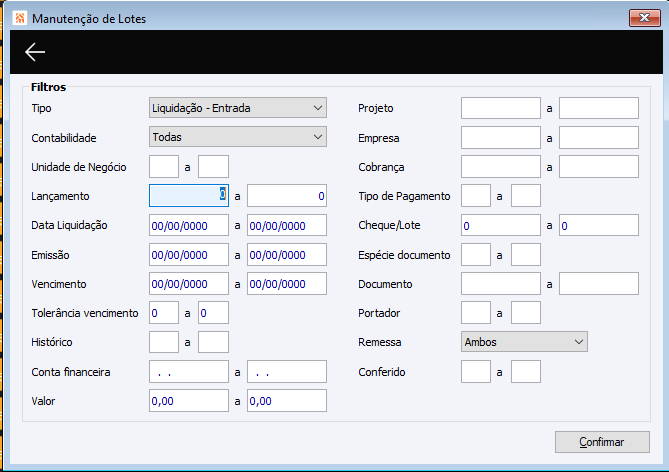
Task: Open the Remessa dropdown
Action: [524, 342]
